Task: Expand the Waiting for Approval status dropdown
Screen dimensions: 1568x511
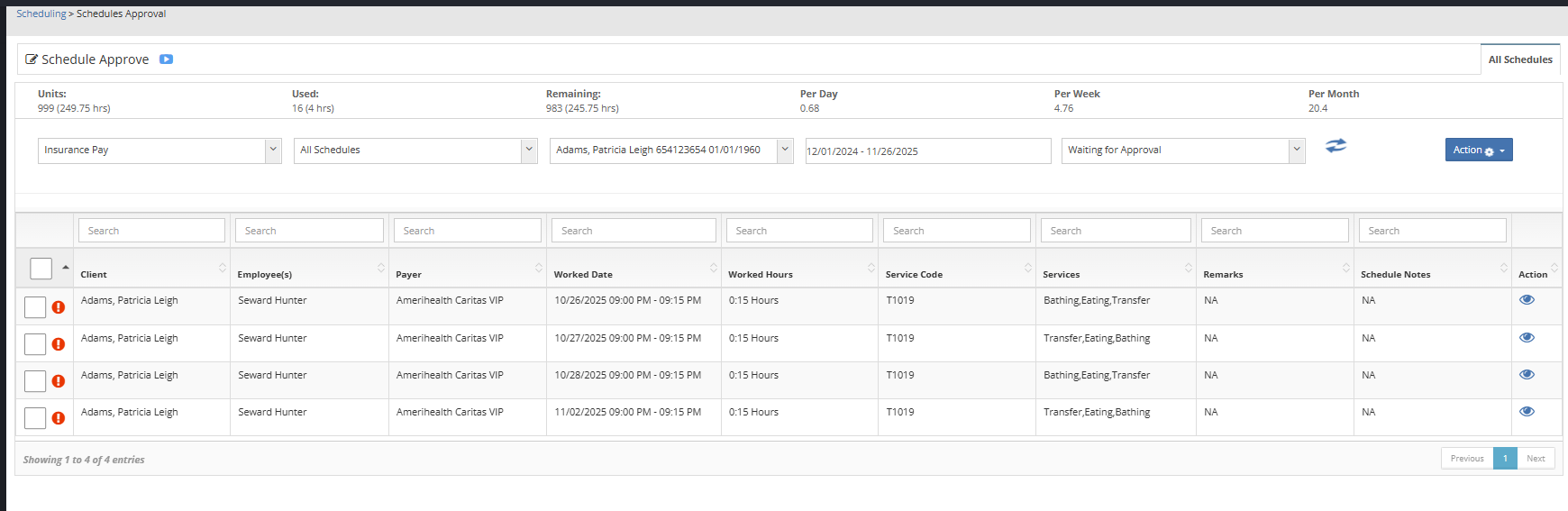Action: (x=1182, y=151)
